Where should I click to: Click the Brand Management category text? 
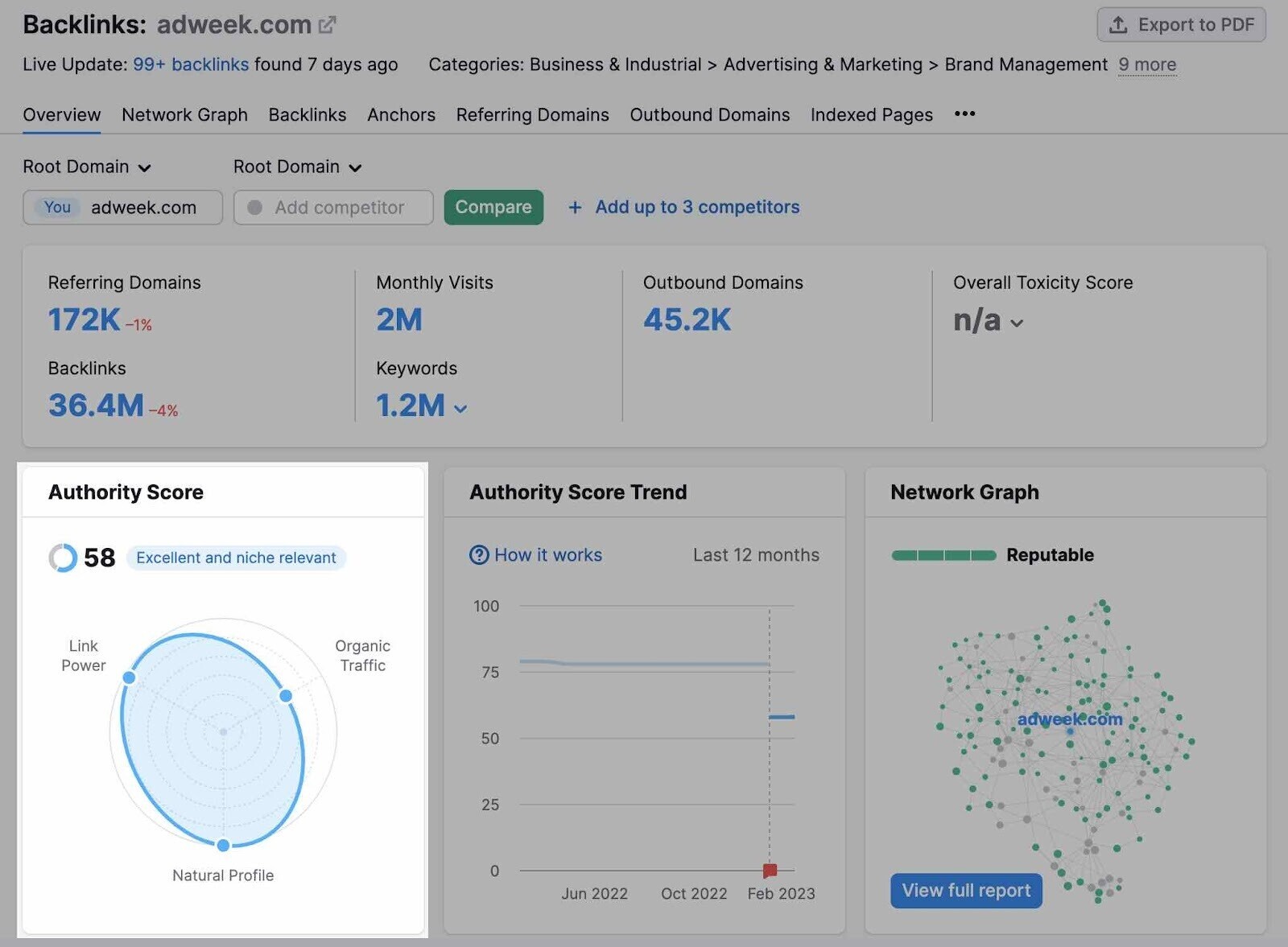pos(1026,64)
